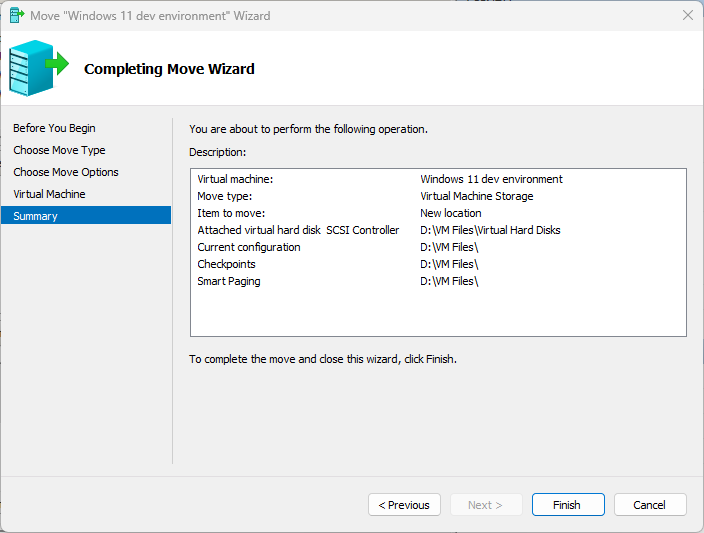Click the Finish button
704x533 pixels.
point(568,505)
